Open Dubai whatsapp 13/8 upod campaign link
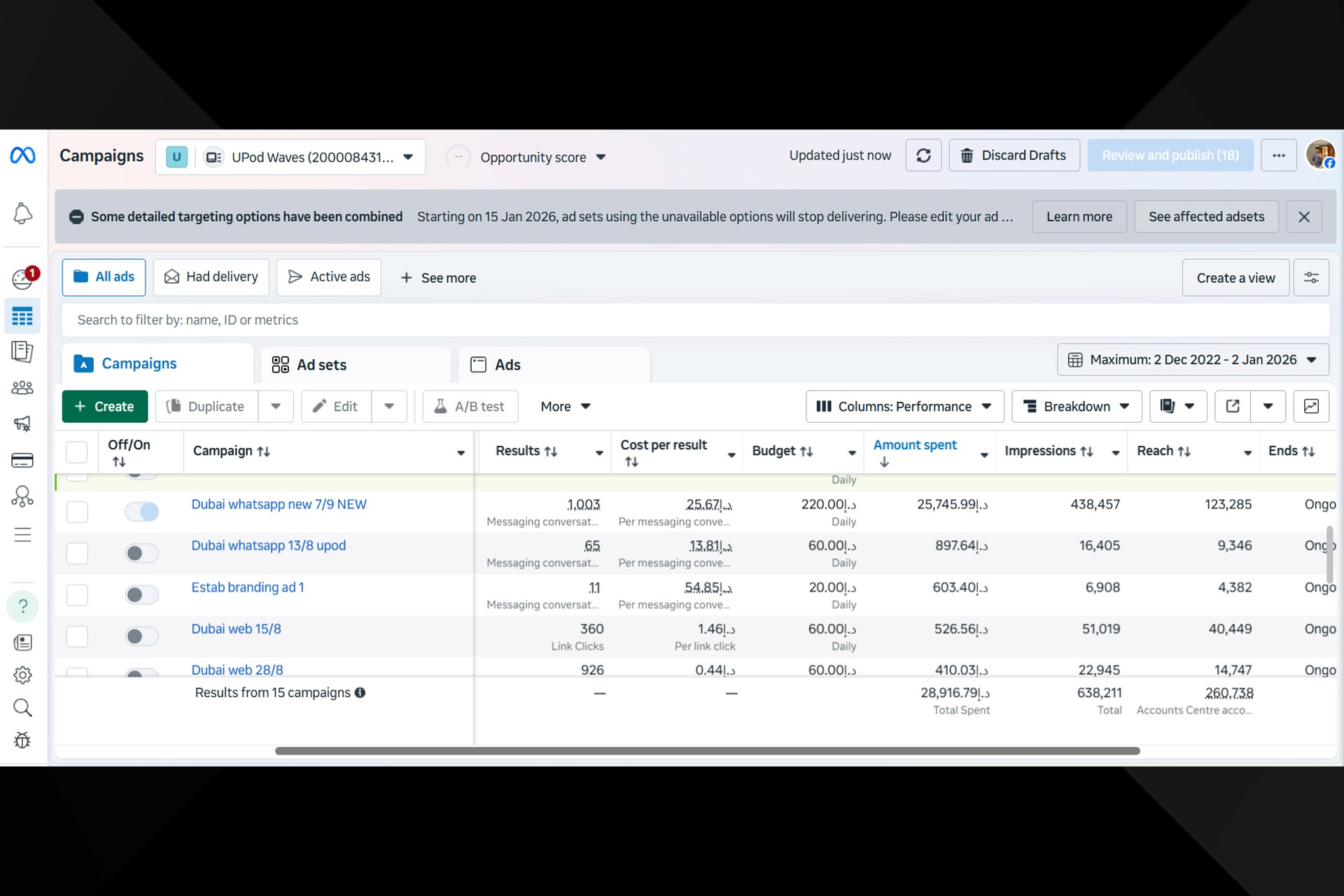 pyautogui.click(x=268, y=545)
